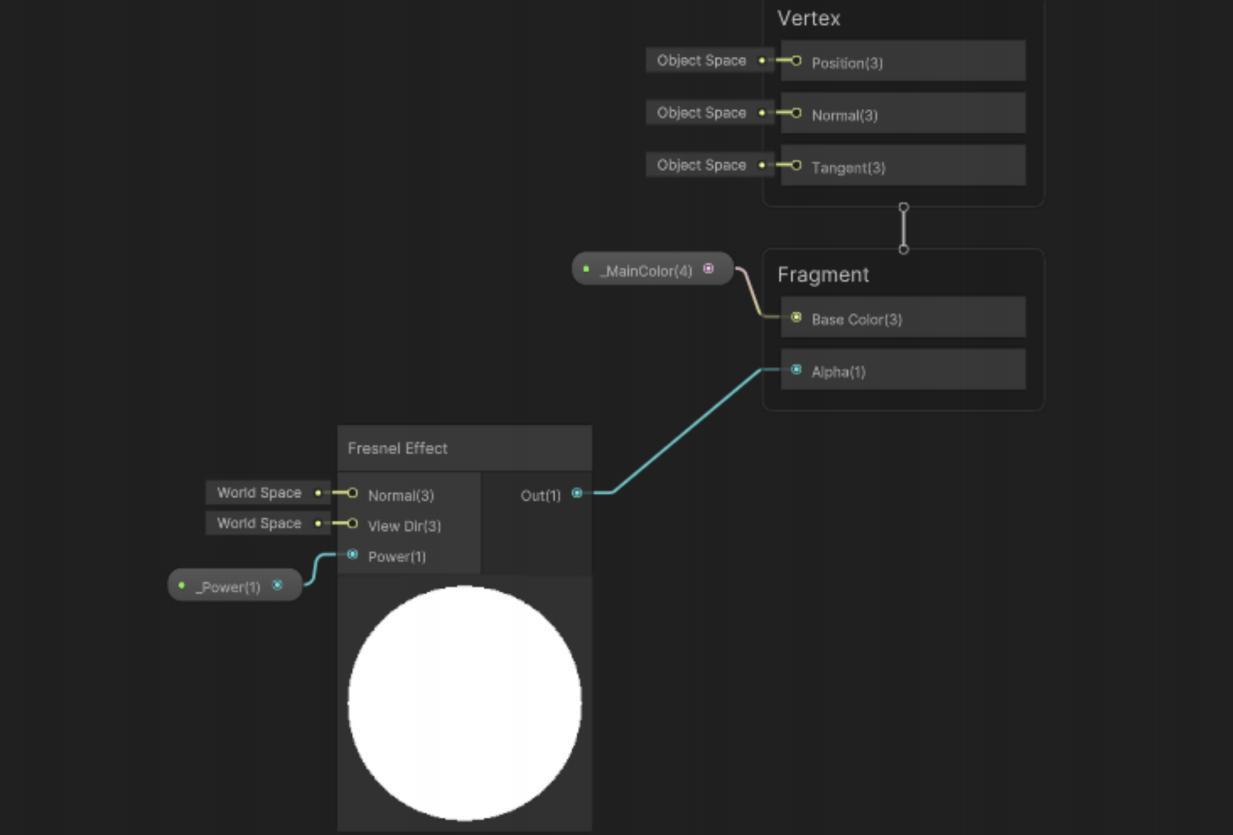Select the Alpha(1) block row
This screenshot has width=1233, height=835.
(x=903, y=369)
